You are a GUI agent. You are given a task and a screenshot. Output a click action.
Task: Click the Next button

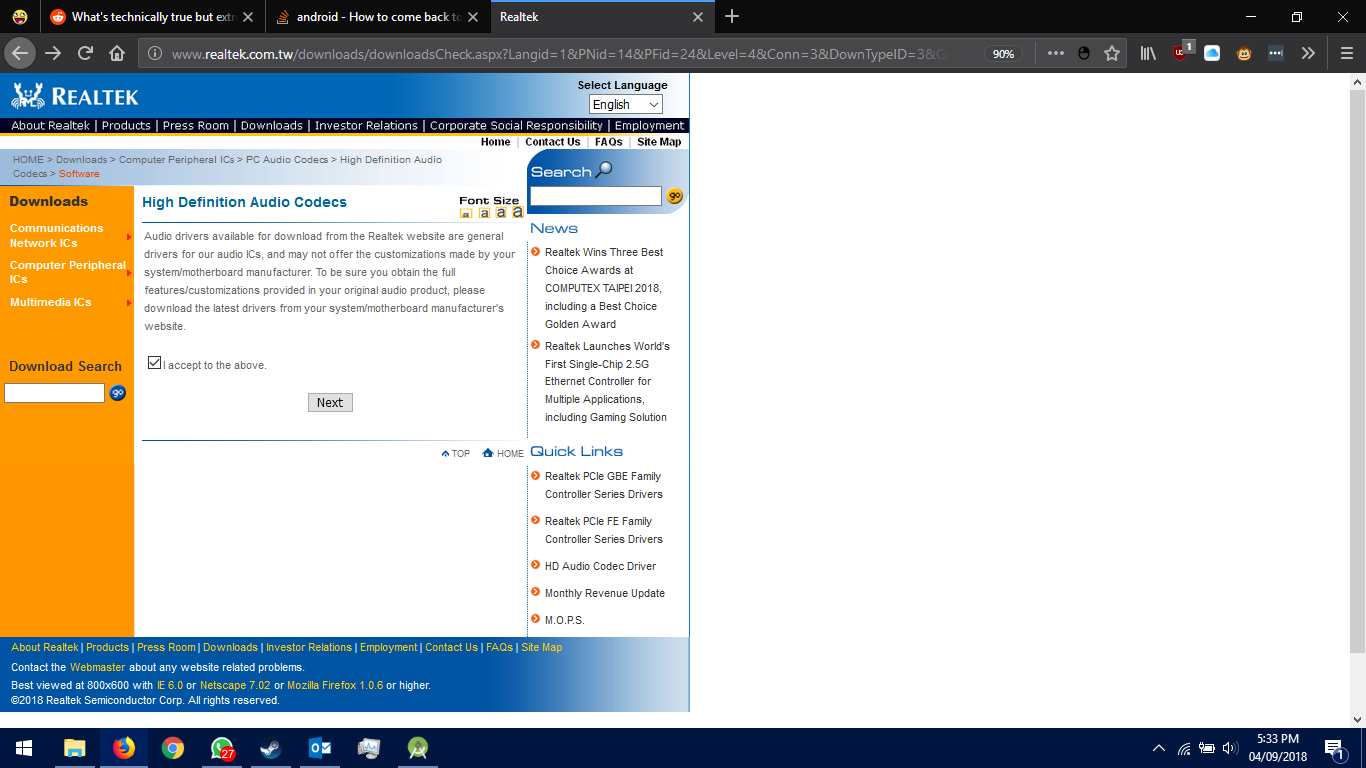[x=330, y=402]
